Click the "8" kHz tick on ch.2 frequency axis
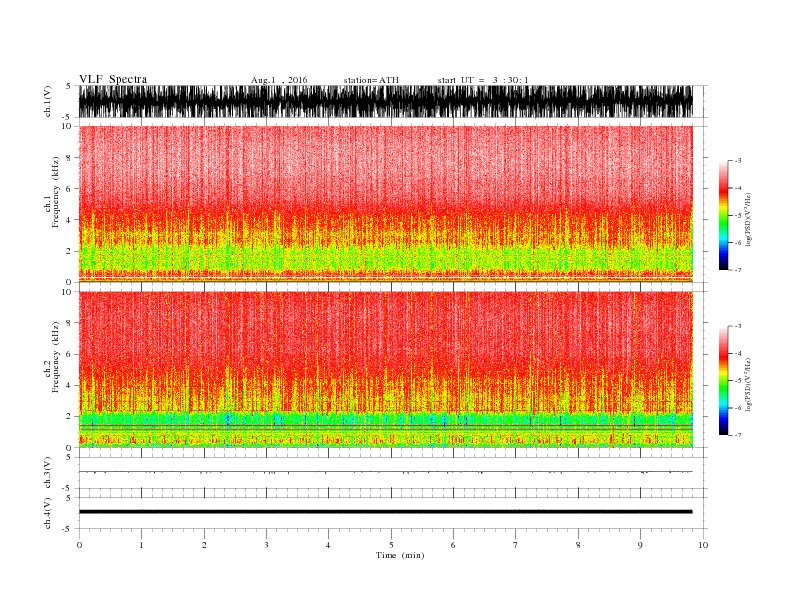792x612 pixels. [69, 323]
